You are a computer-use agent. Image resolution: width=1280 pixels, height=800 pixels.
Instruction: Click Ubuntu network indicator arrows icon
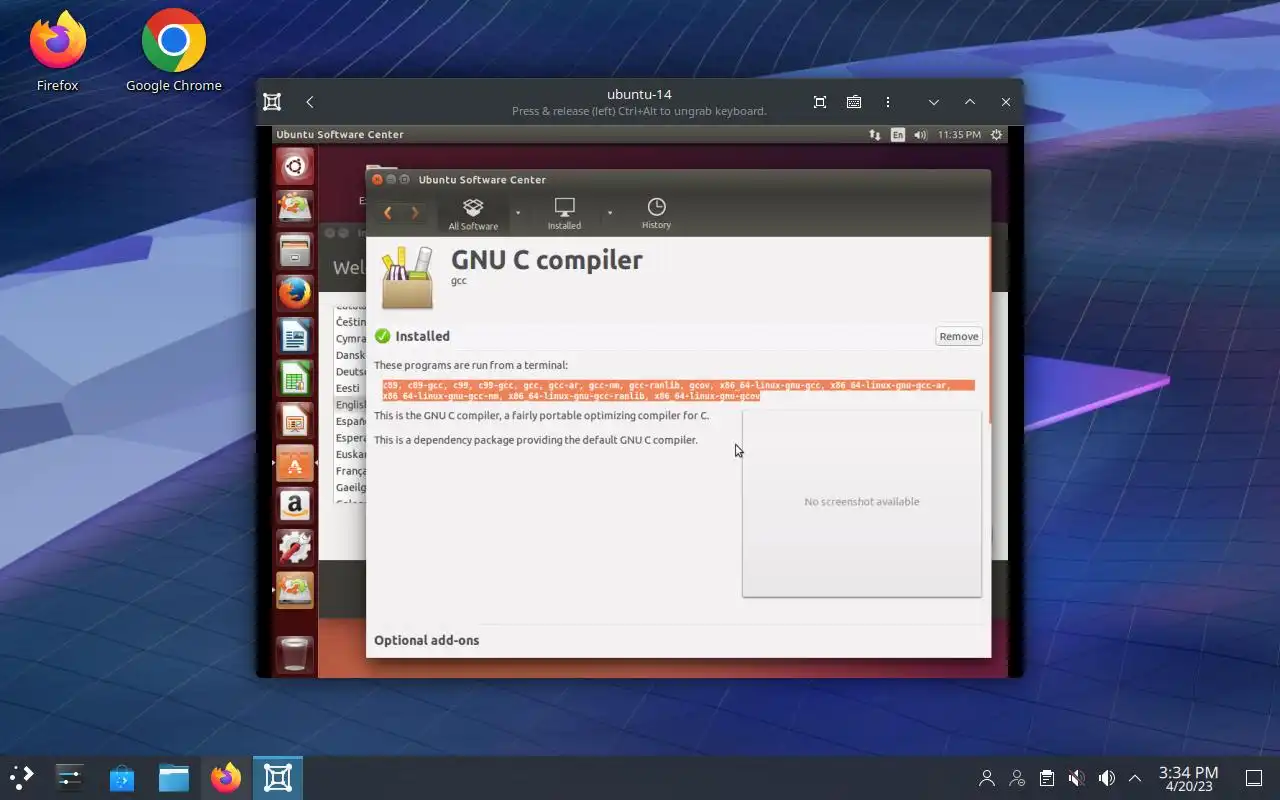pos(875,134)
